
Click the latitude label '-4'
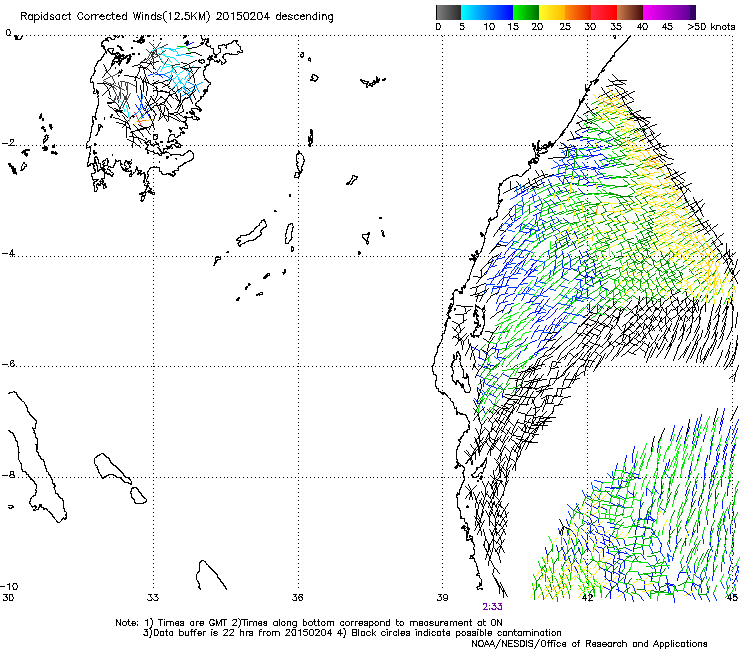tap(8, 253)
